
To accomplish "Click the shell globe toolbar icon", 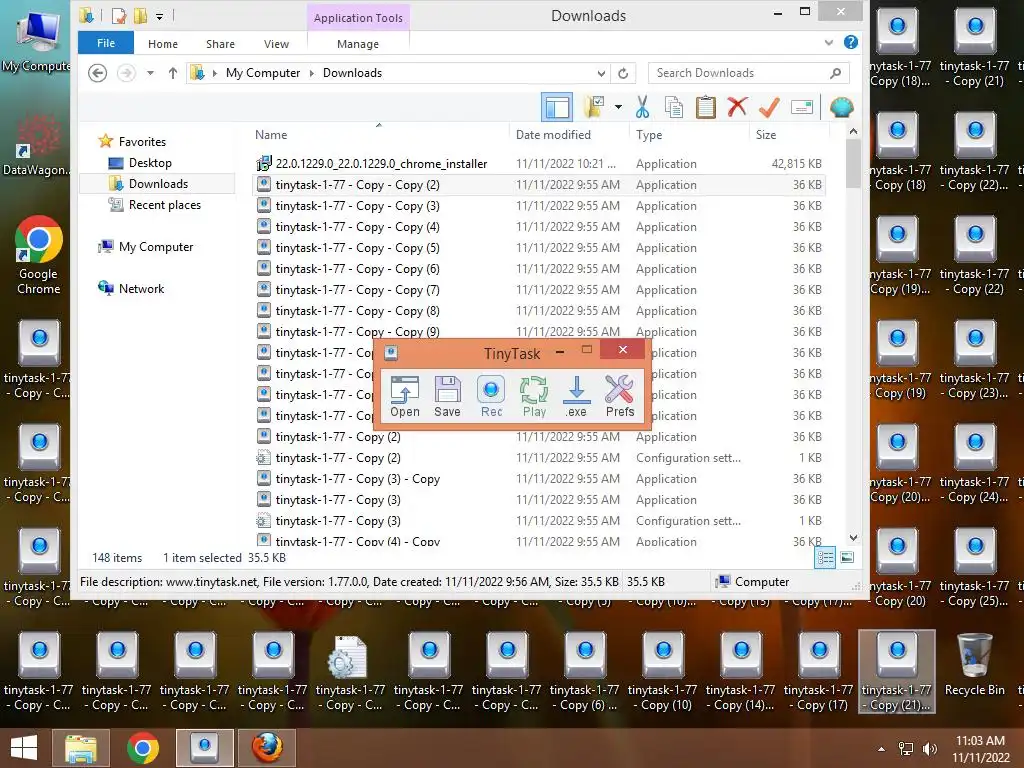I will coord(842,107).
